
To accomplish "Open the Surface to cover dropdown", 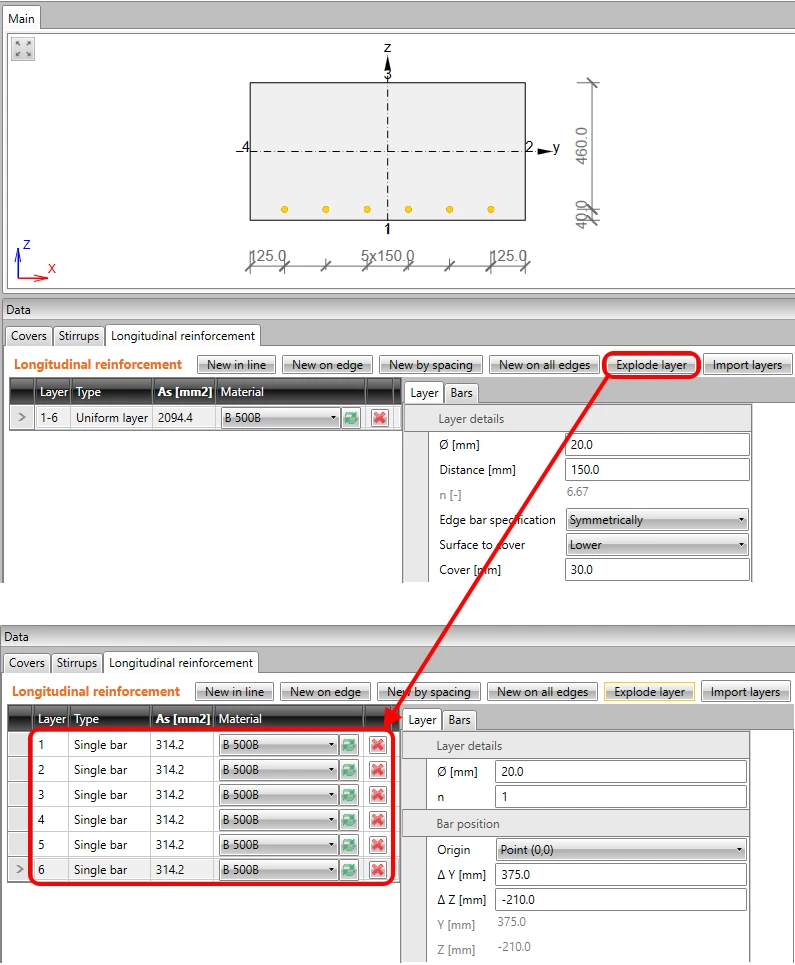I will pyautogui.click(x=657, y=545).
